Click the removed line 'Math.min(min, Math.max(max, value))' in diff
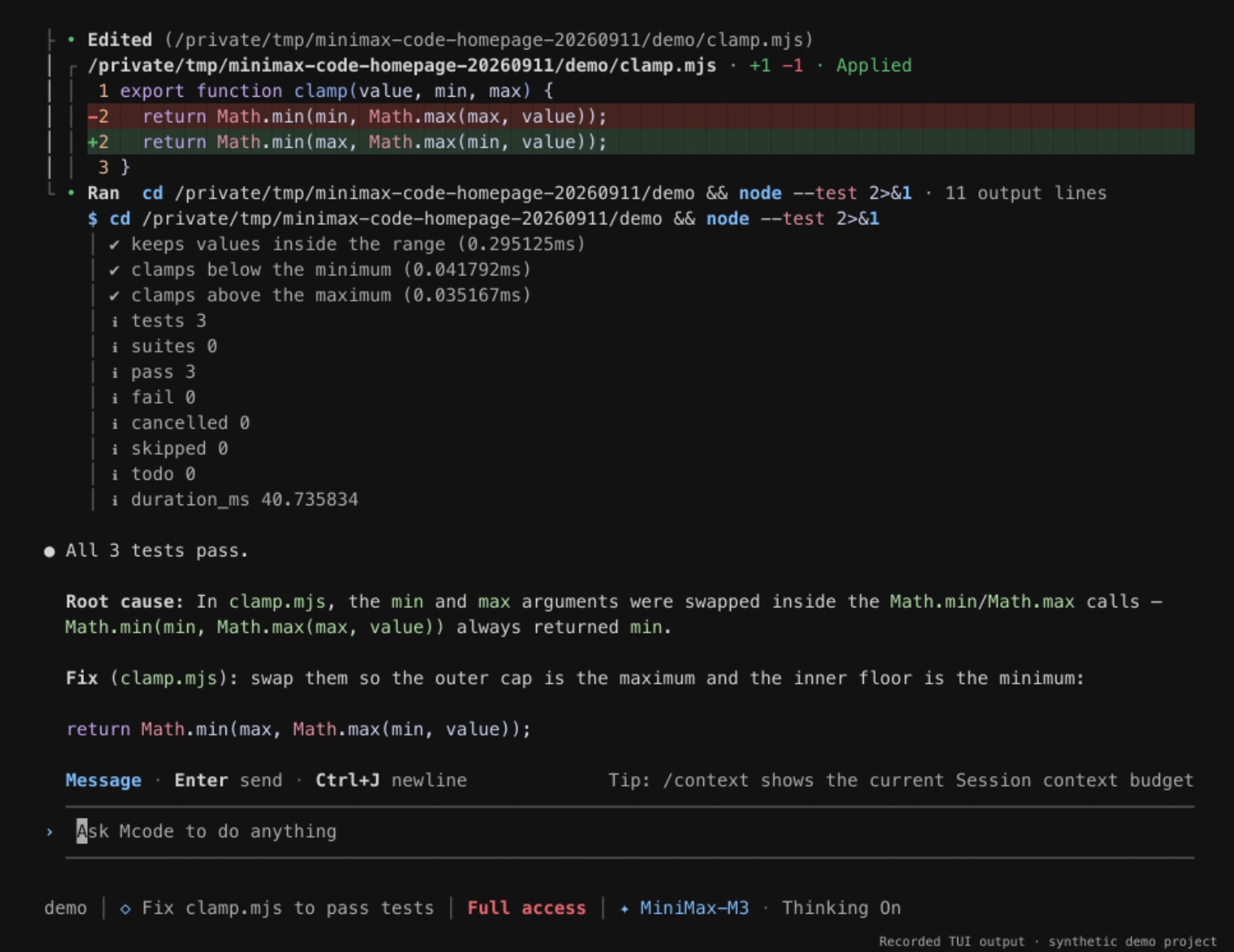 pos(640,116)
